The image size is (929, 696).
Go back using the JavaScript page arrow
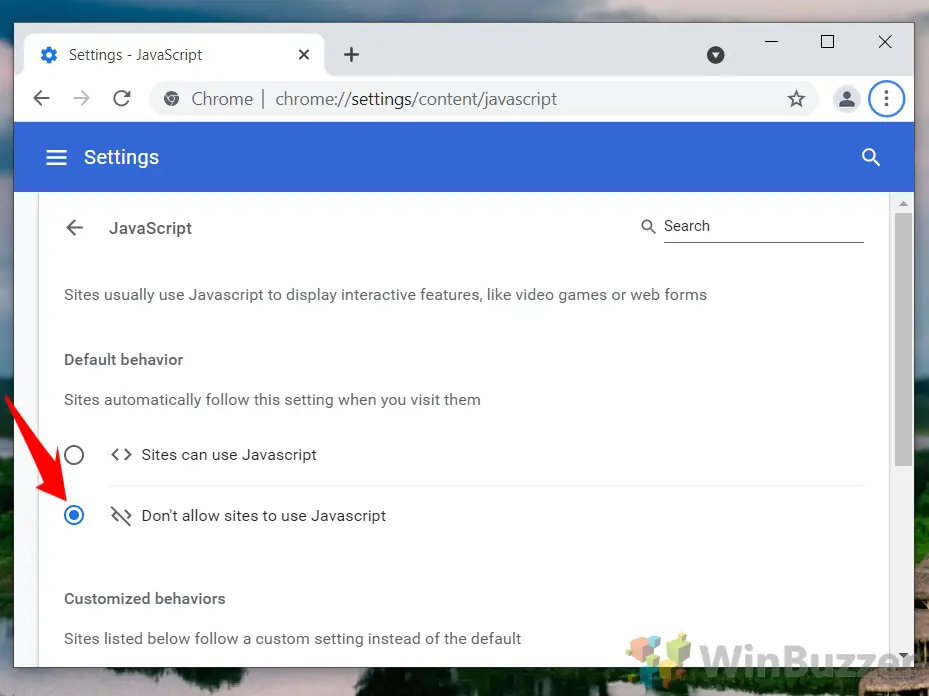pyautogui.click(x=74, y=228)
